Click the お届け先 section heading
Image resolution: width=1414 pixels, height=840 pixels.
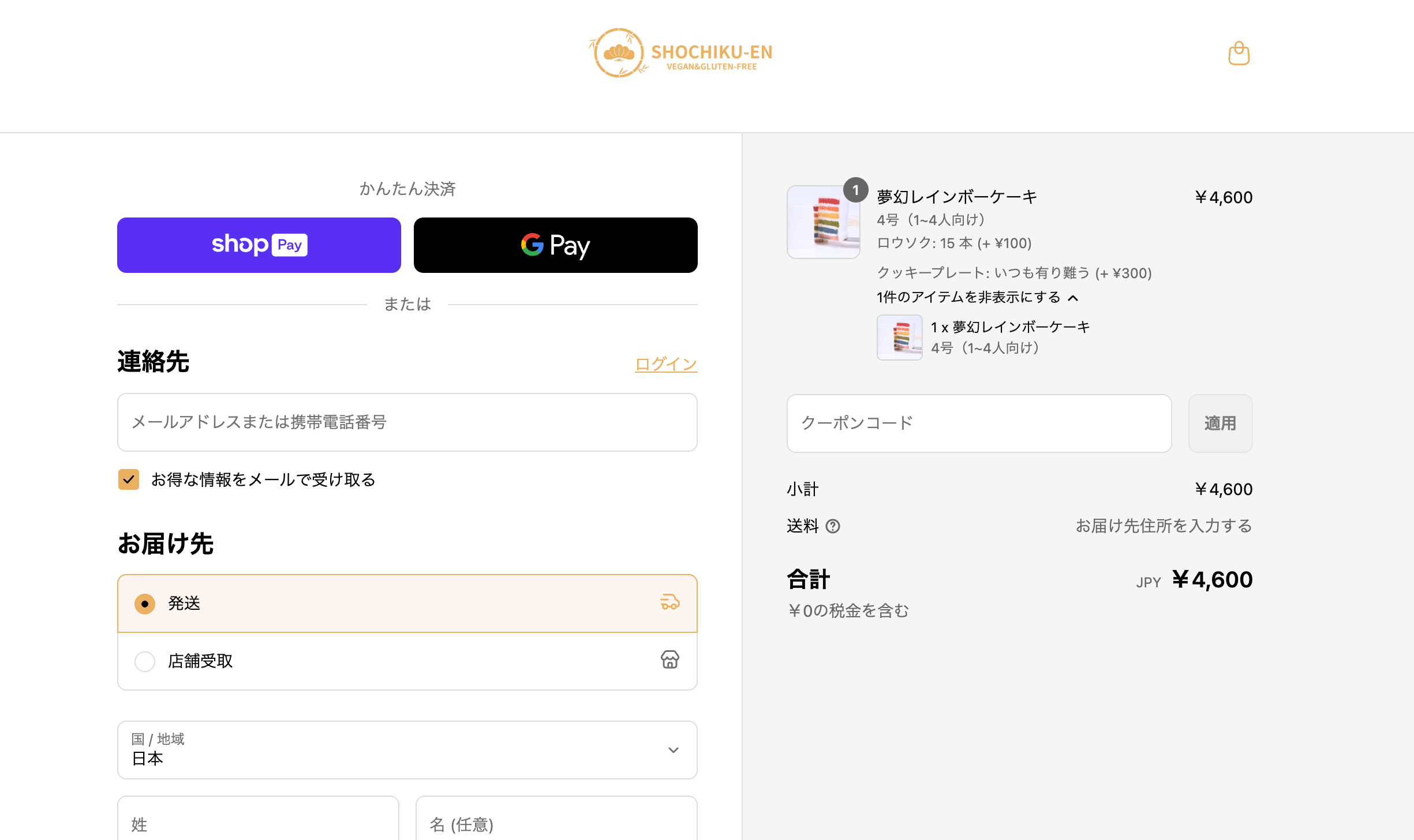(x=166, y=544)
